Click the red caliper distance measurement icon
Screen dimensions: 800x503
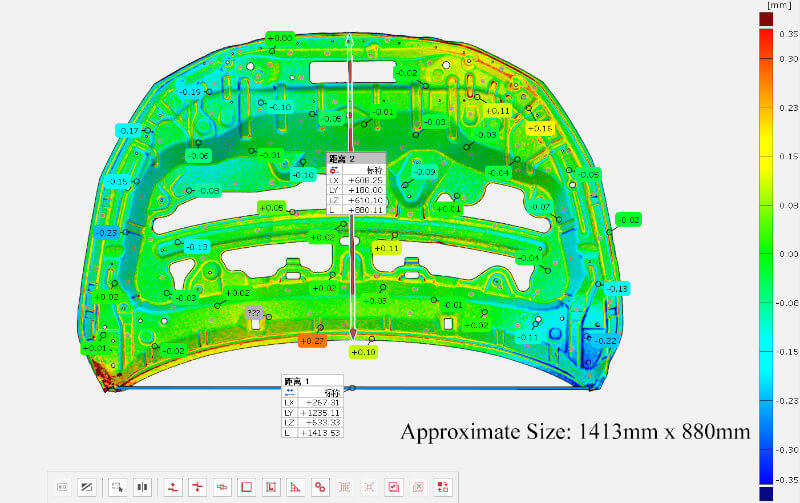222,487
